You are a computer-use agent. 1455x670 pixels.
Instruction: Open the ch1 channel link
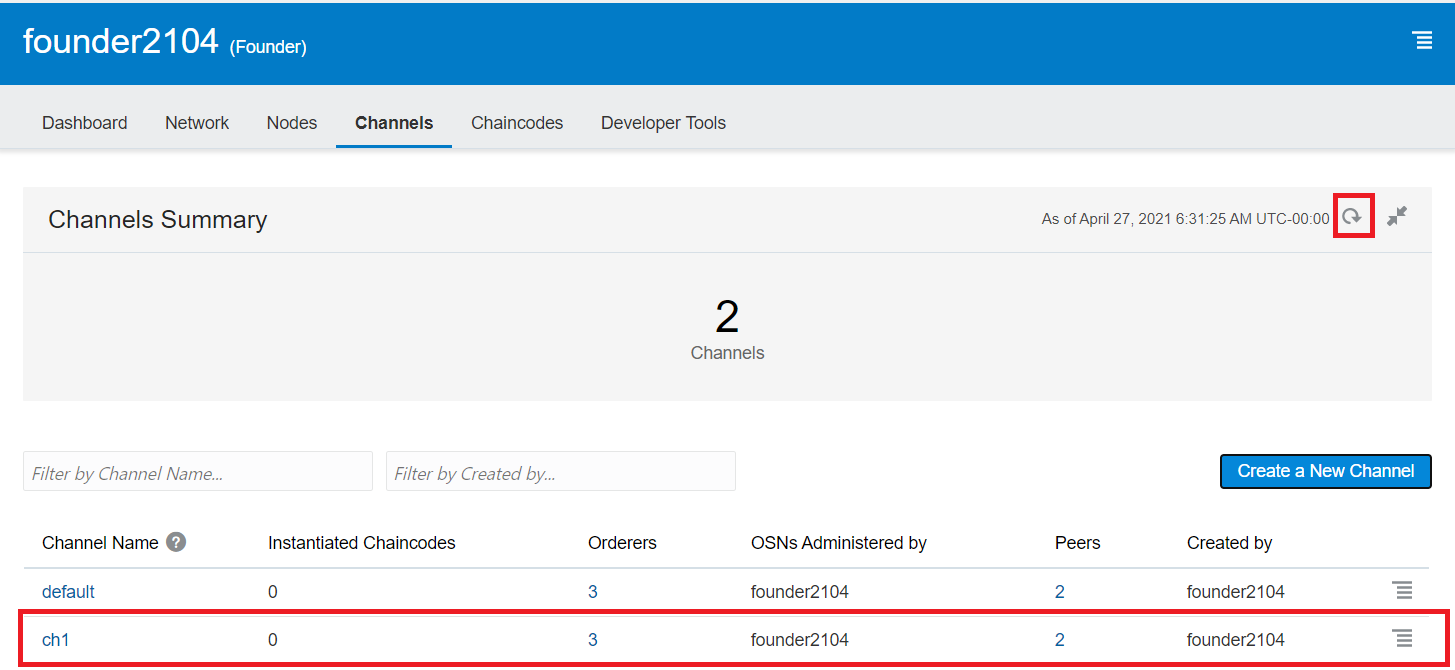56,640
